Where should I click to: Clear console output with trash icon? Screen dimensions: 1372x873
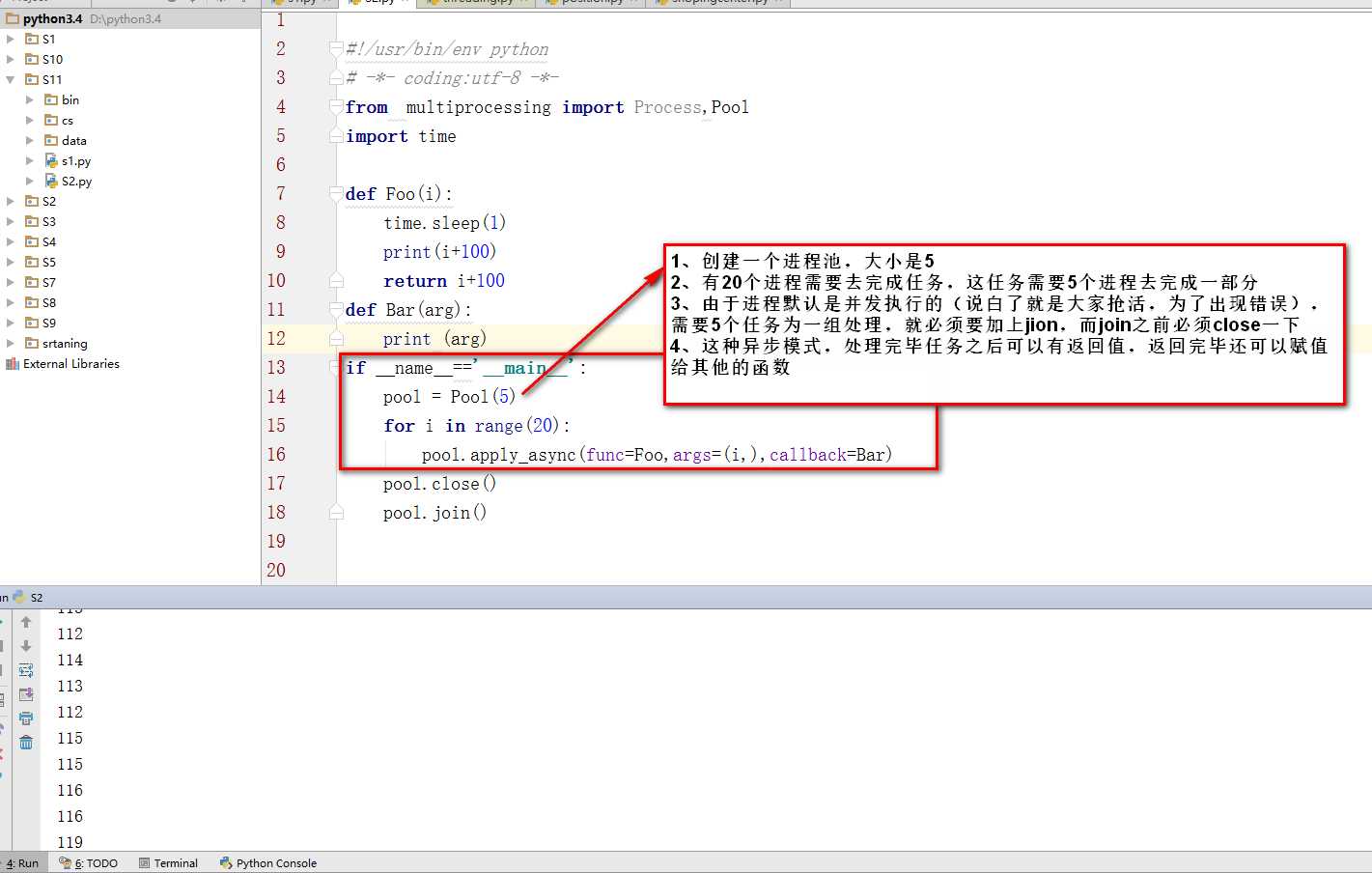click(26, 743)
